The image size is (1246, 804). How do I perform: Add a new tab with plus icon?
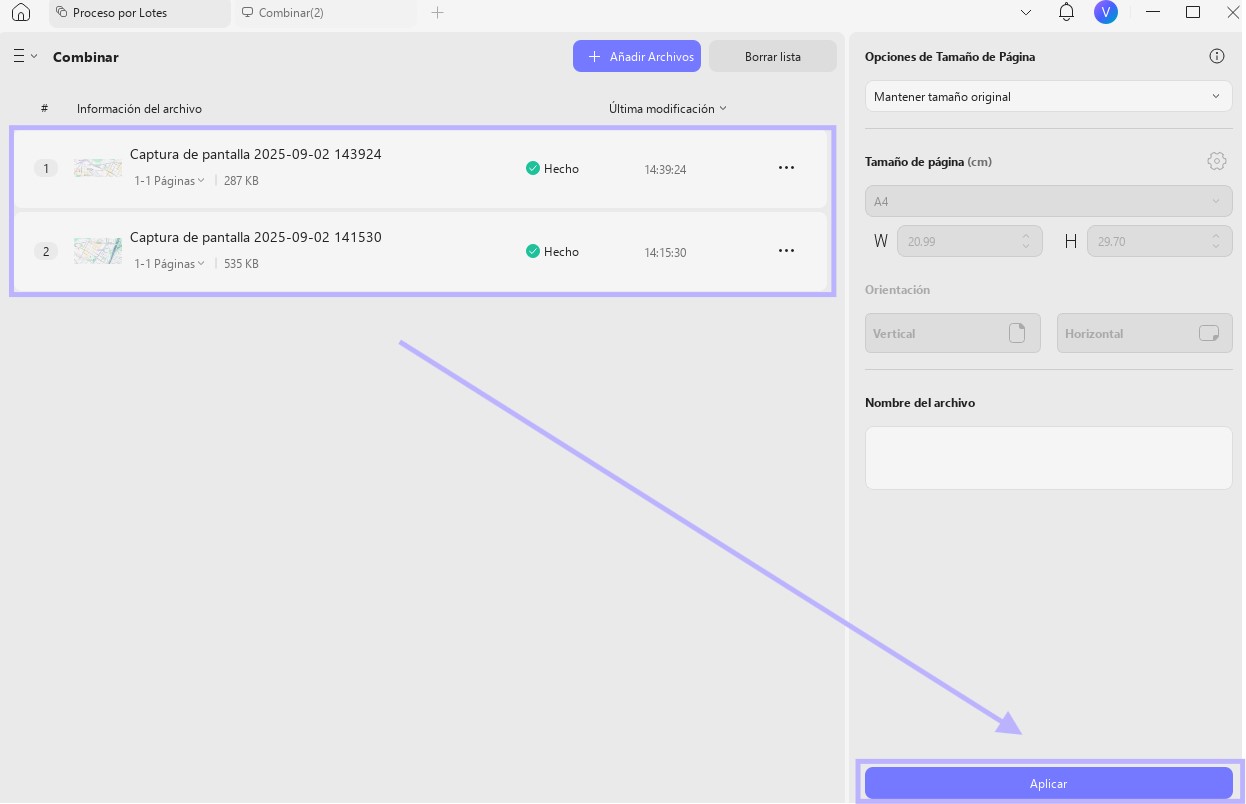point(437,13)
